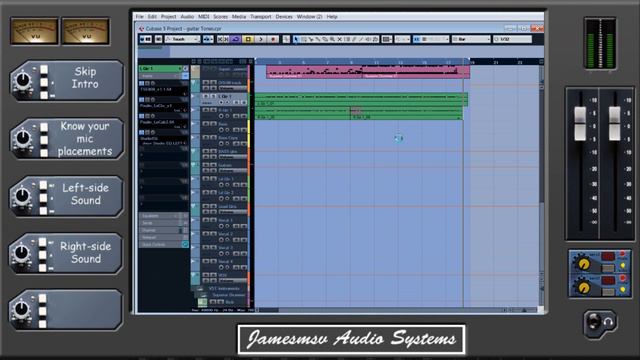Solo the L Gtr 1 track
640x360 pixels.
pyautogui.click(x=213, y=96)
